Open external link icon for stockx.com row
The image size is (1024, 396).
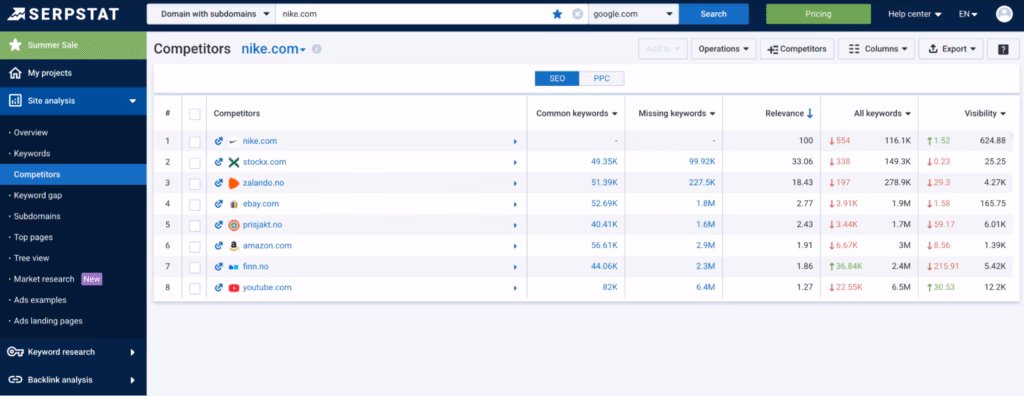click(219, 161)
